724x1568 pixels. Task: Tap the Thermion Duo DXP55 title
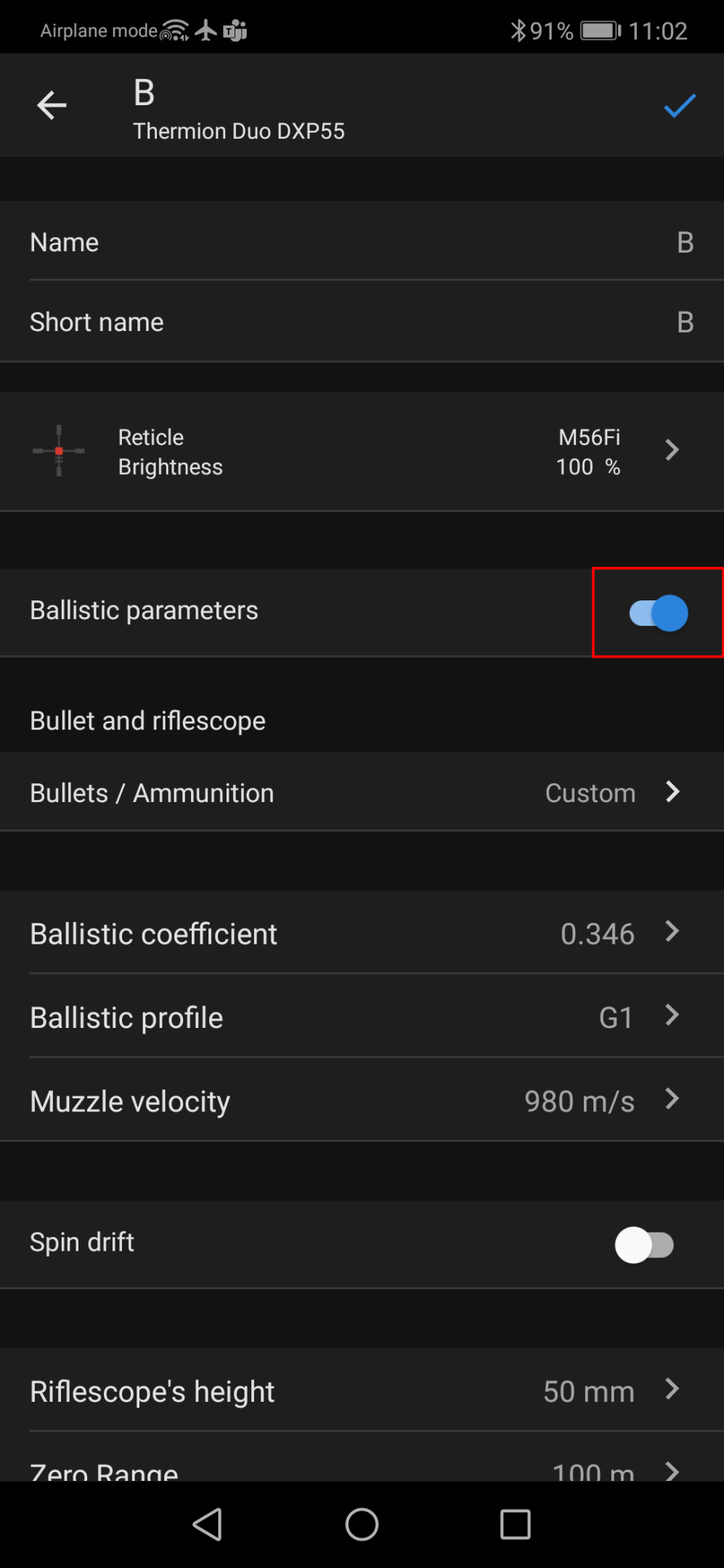239,131
